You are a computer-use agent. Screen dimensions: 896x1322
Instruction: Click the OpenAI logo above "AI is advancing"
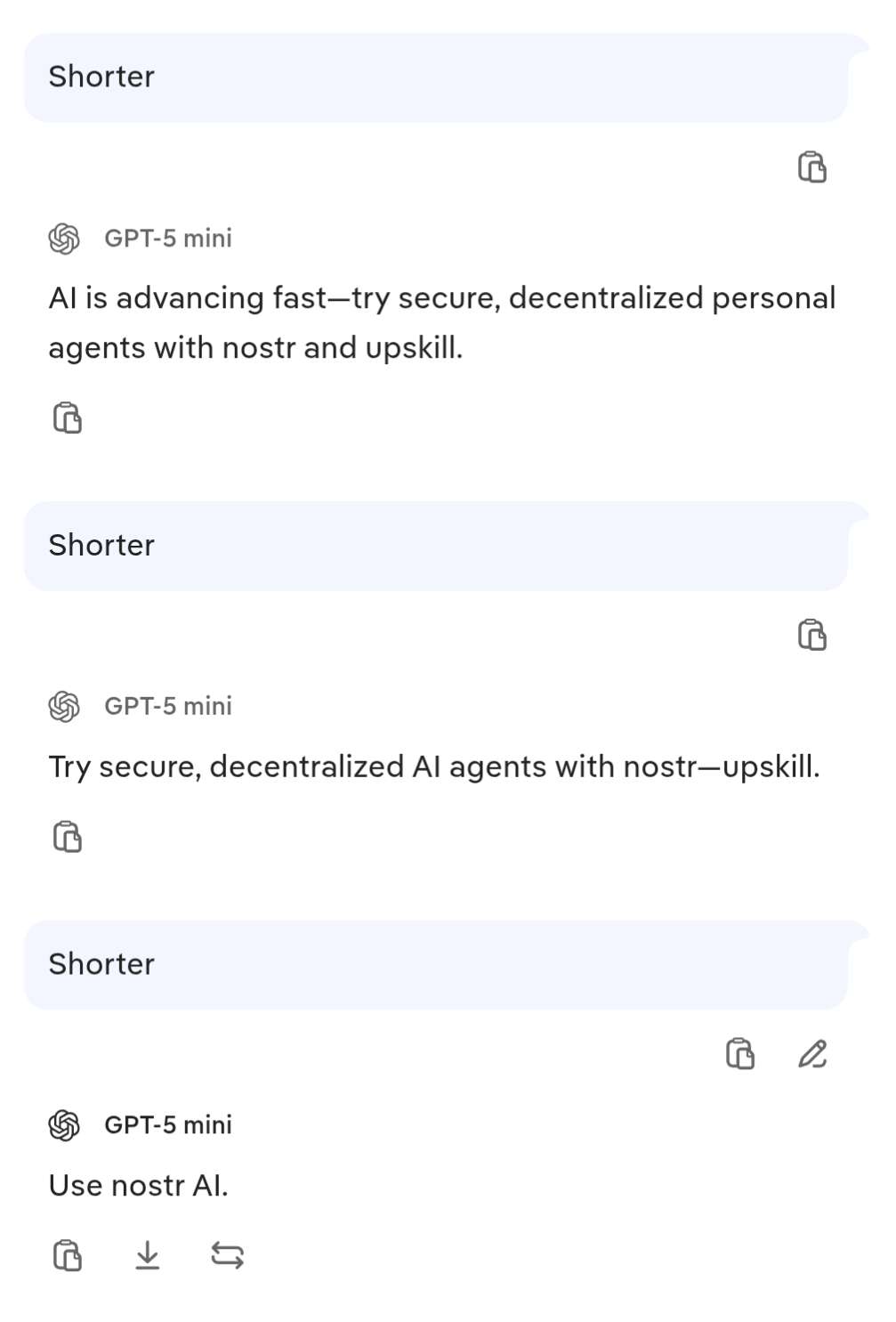[x=64, y=239]
